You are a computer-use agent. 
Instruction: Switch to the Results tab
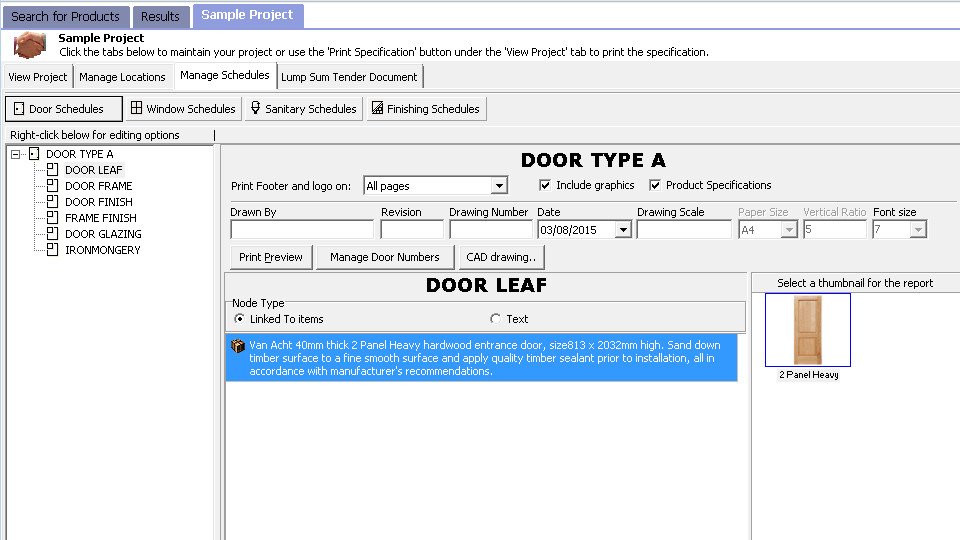pos(160,17)
